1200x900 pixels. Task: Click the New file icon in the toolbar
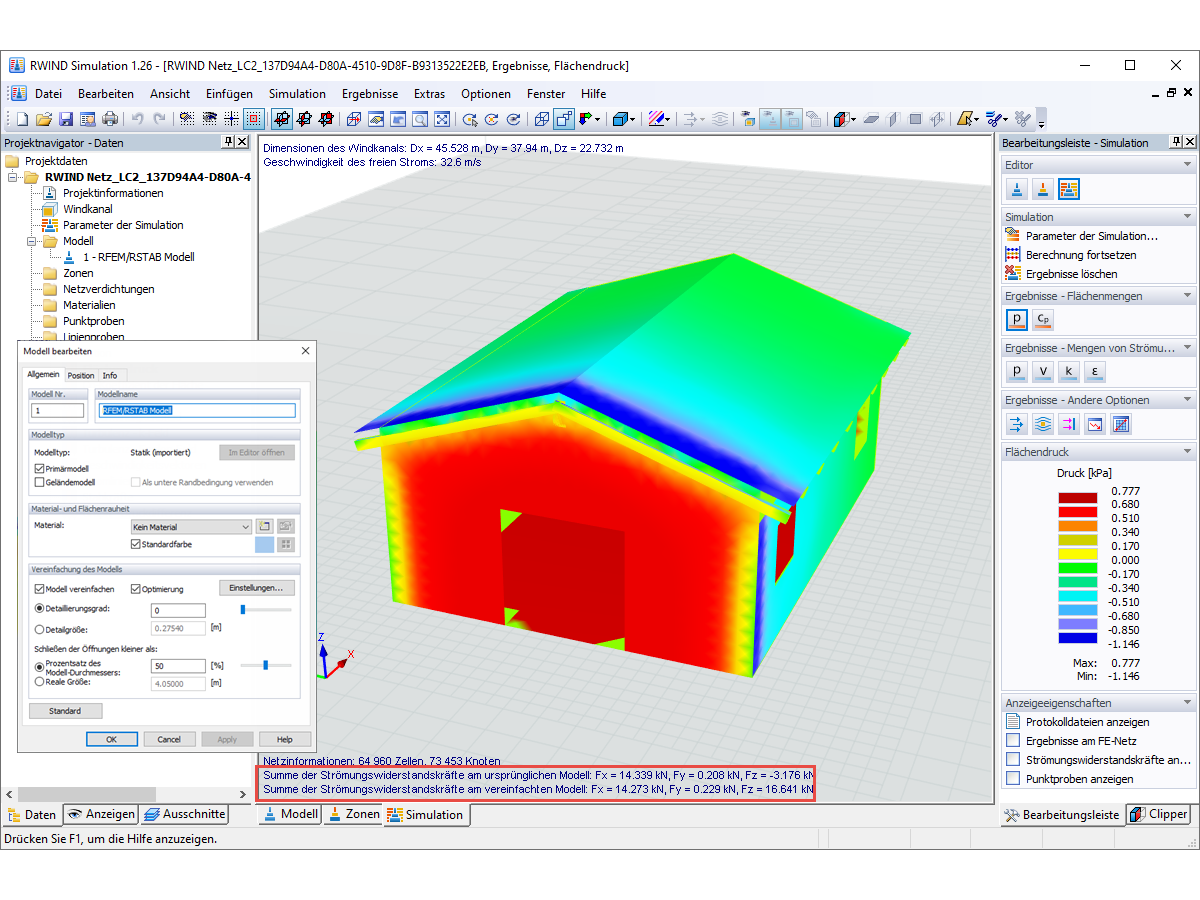23,119
